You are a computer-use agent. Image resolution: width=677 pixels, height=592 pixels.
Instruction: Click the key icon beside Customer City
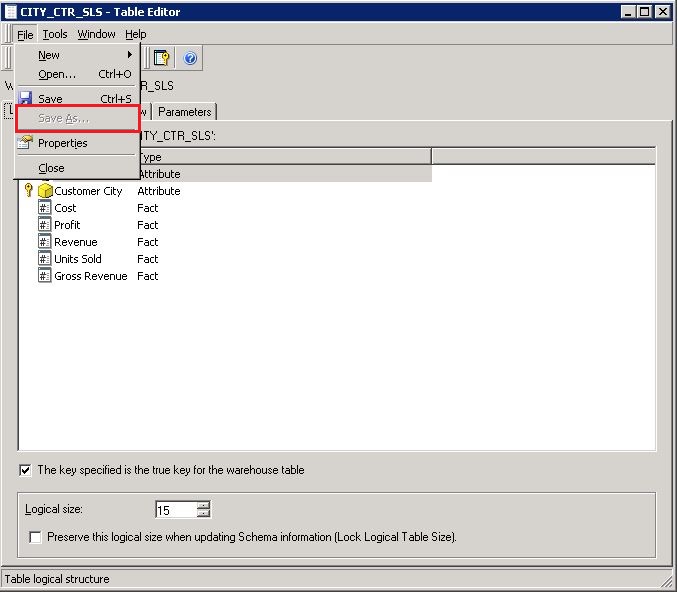(28, 190)
